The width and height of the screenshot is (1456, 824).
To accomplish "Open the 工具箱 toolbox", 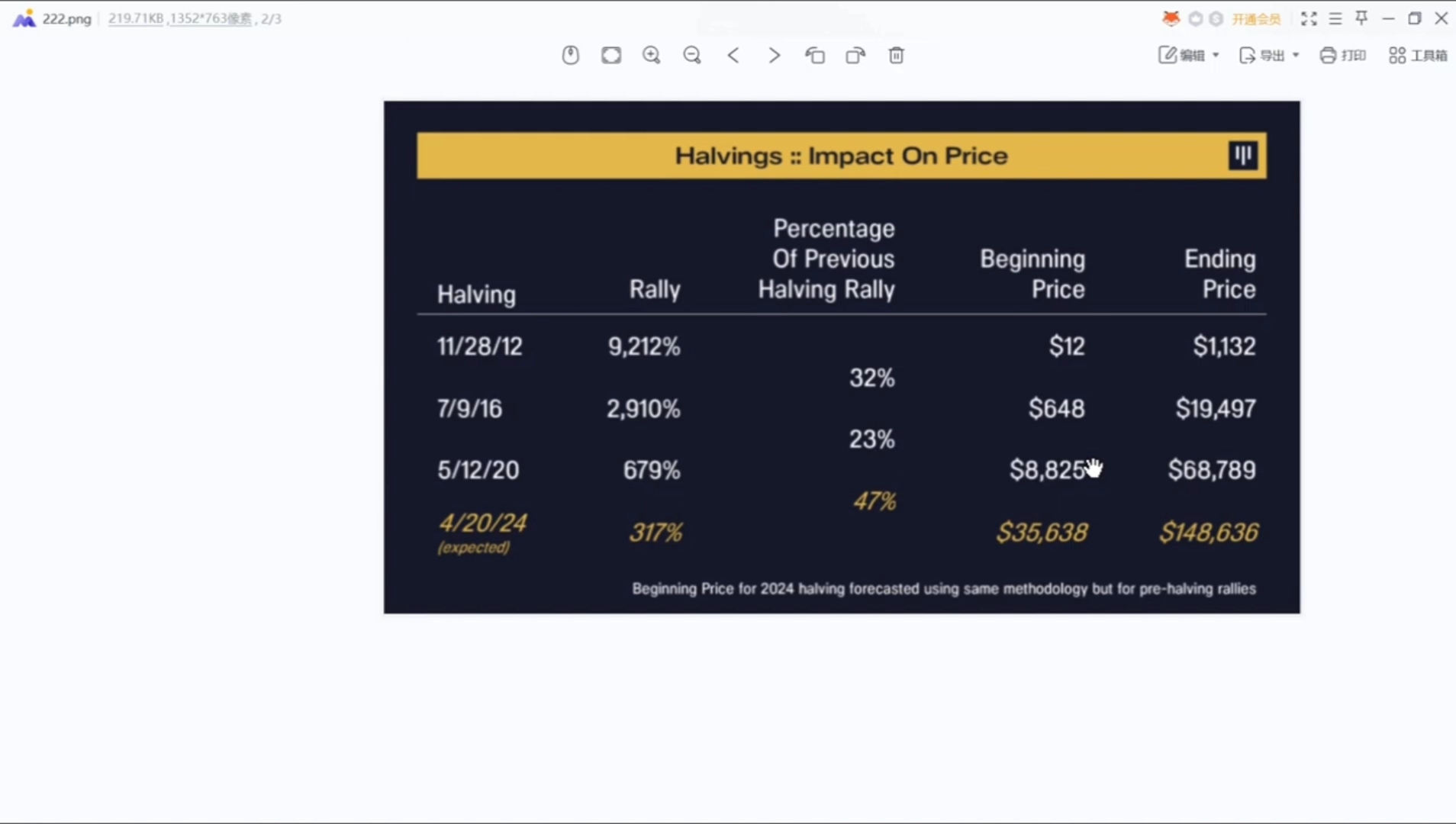I will pyautogui.click(x=1418, y=55).
